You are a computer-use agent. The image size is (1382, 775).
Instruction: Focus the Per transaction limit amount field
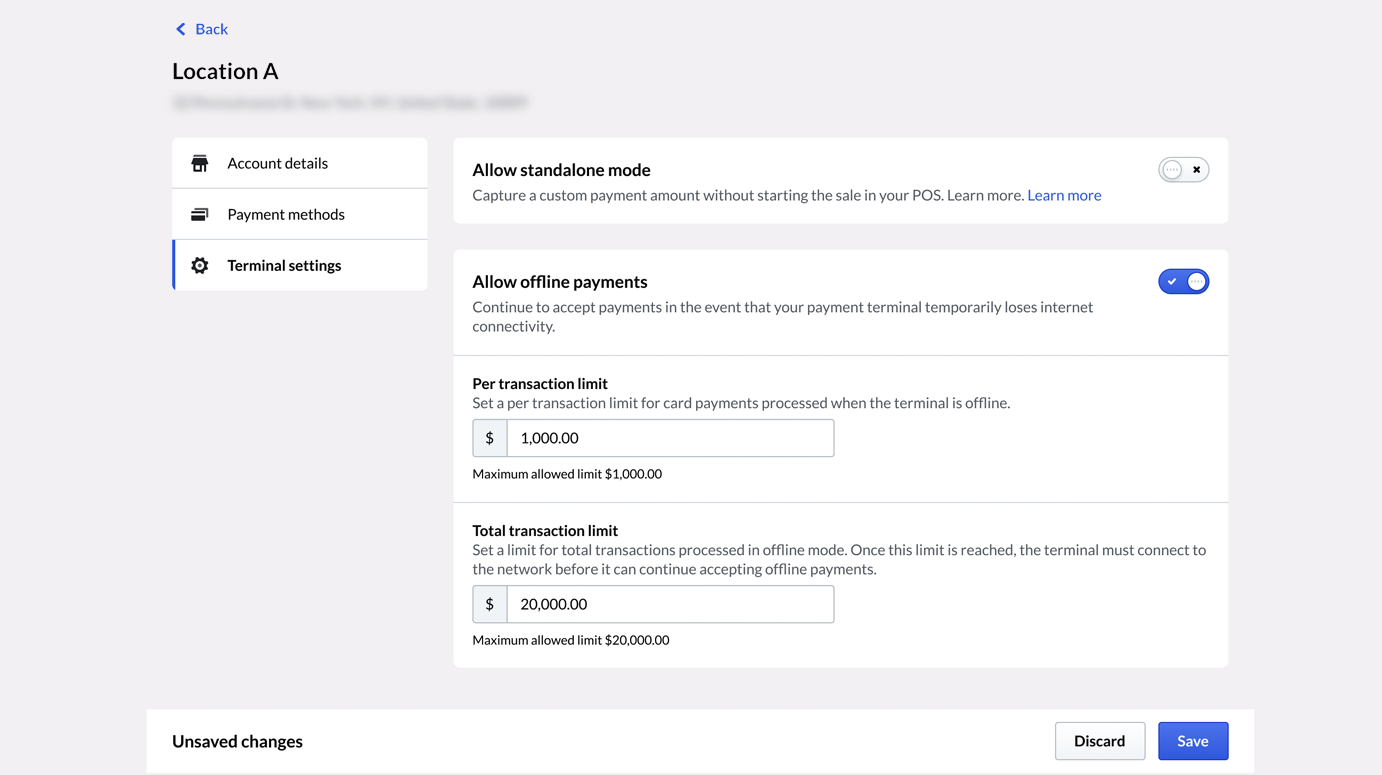(670, 438)
